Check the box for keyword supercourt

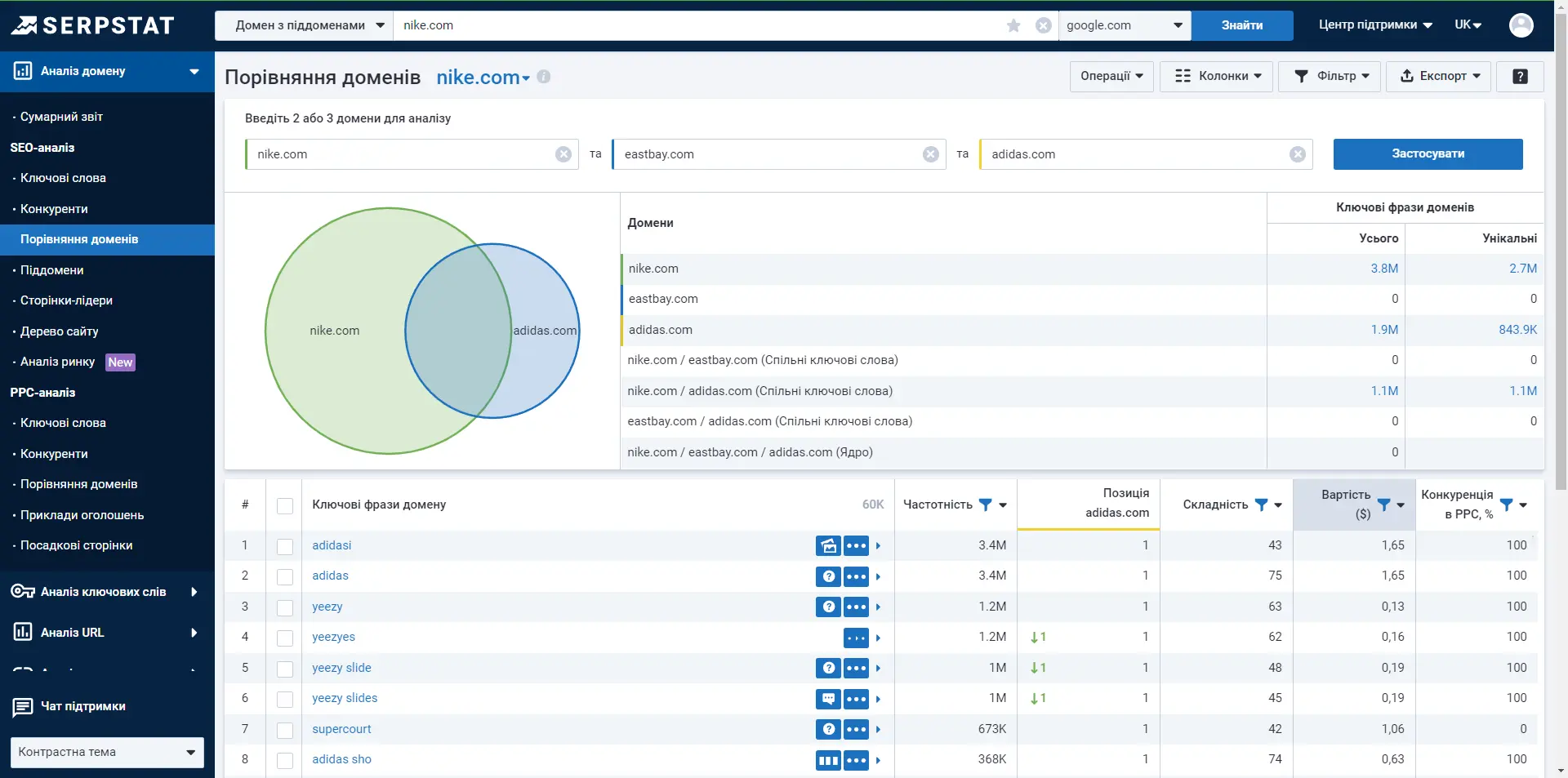[285, 730]
